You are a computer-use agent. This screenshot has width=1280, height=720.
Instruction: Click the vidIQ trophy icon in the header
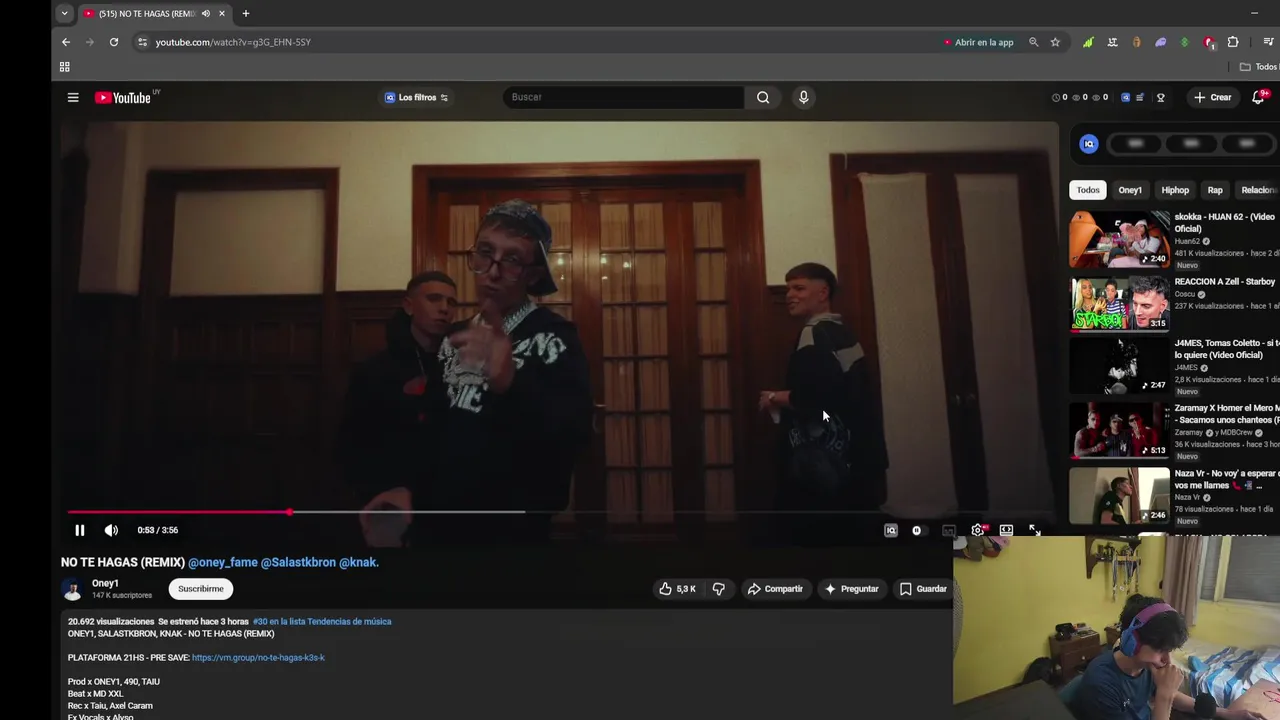[1161, 97]
